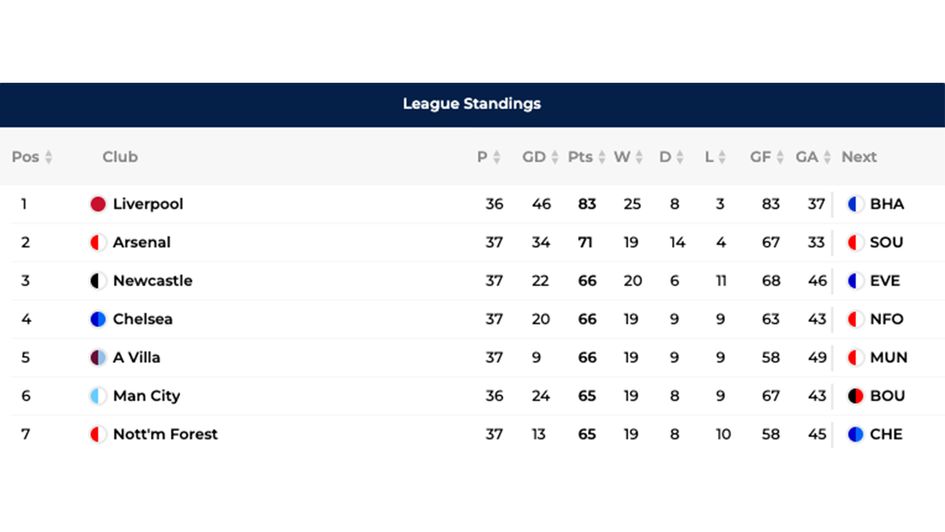Viewport: 945px width, 532px height.
Task: Click the Next column header
Action: click(859, 157)
